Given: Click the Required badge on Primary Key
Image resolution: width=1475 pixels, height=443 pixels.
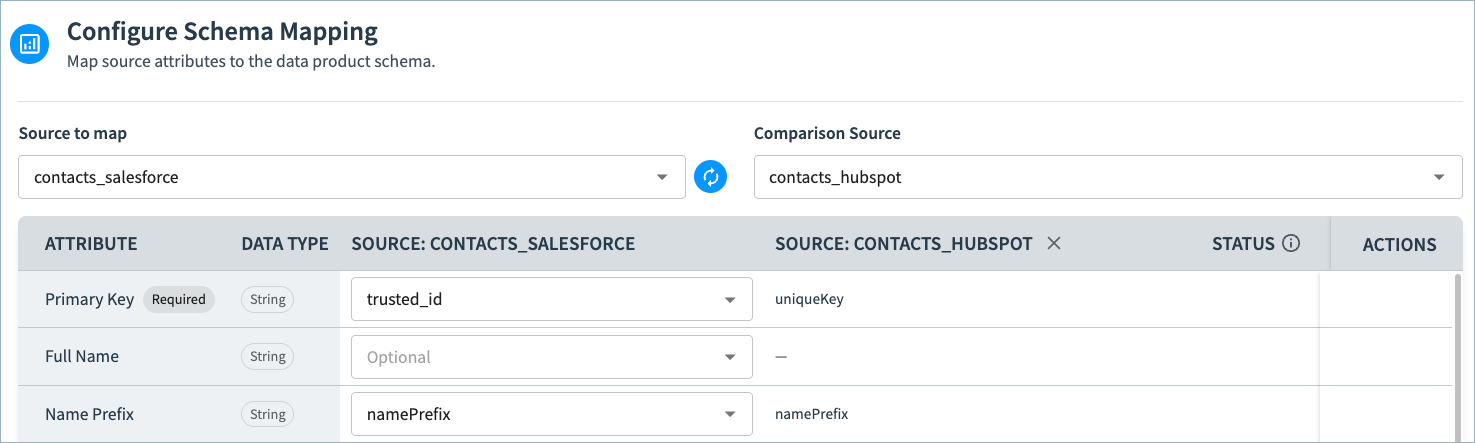Looking at the screenshot, I should tap(179, 299).
